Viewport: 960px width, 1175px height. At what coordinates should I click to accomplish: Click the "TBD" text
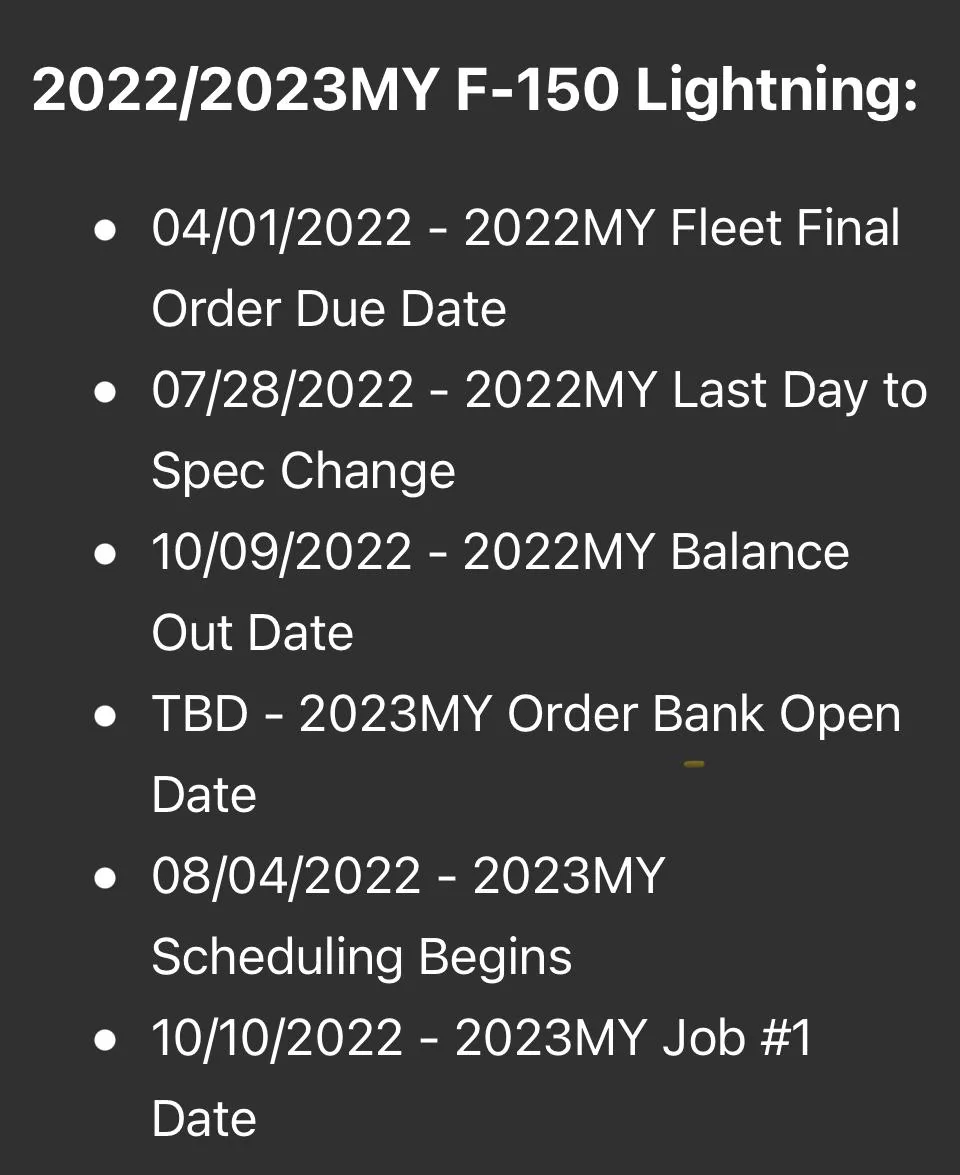pyautogui.click(x=200, y=716)
